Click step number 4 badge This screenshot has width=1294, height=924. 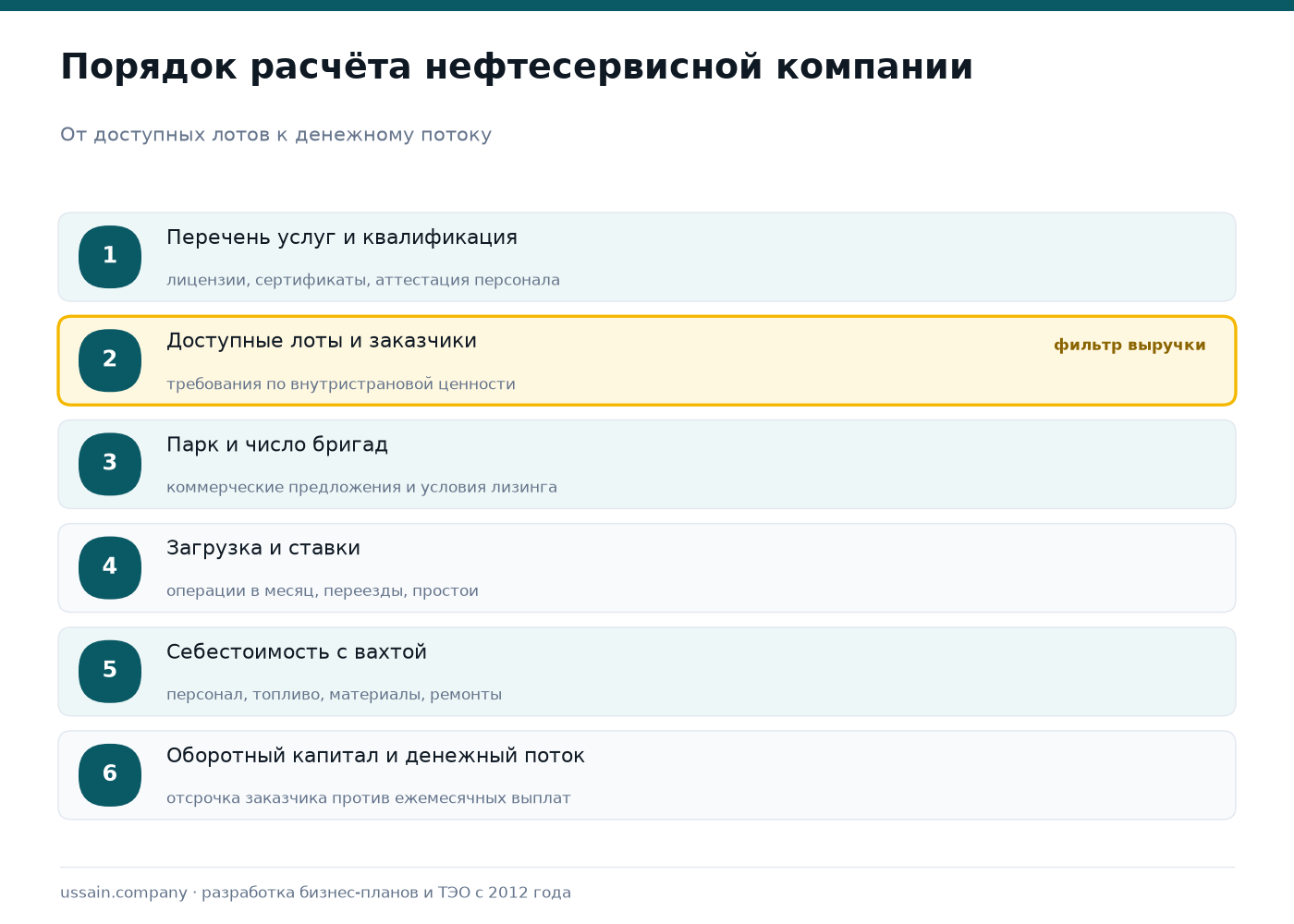pos(110,567)
